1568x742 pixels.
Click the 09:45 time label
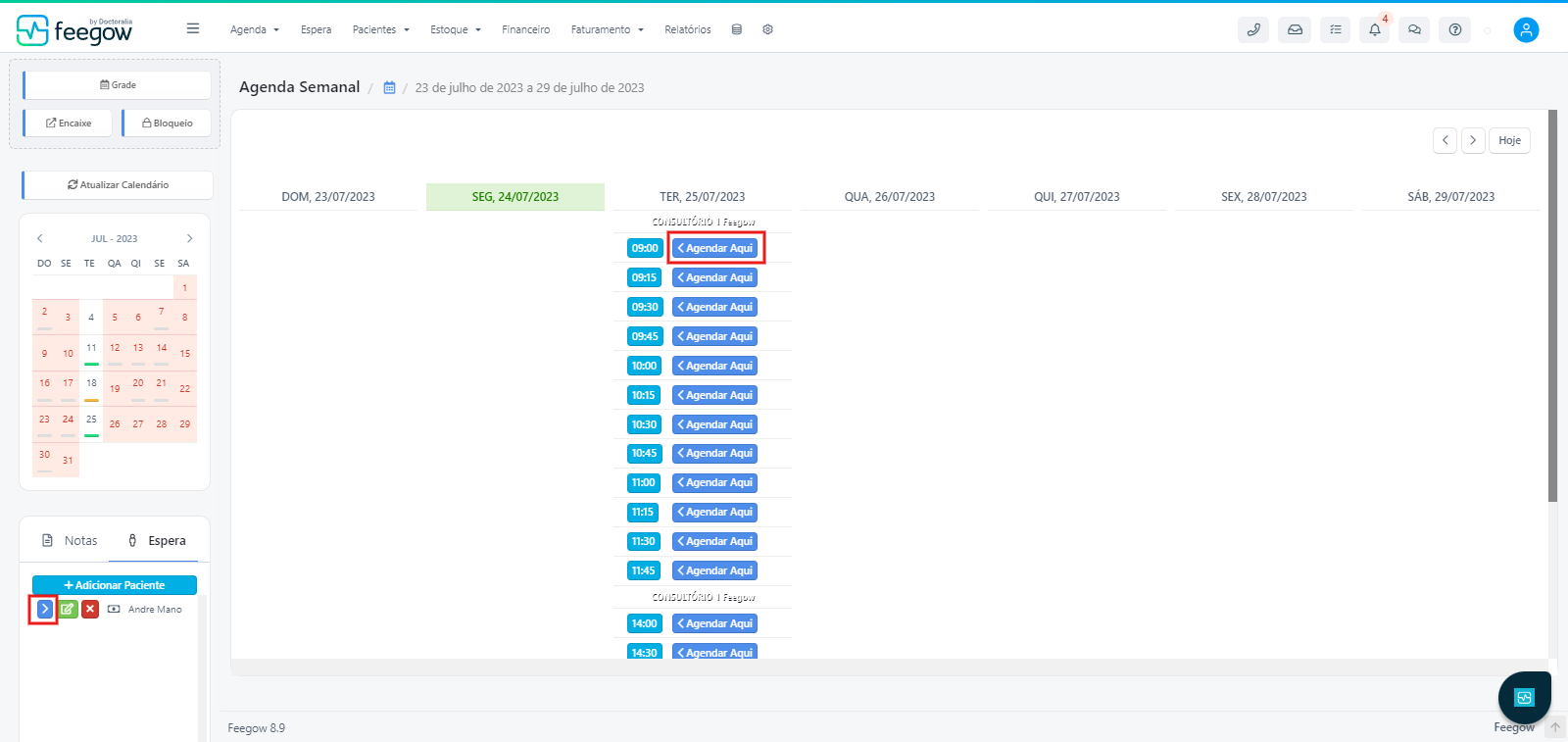coord(645,336)
